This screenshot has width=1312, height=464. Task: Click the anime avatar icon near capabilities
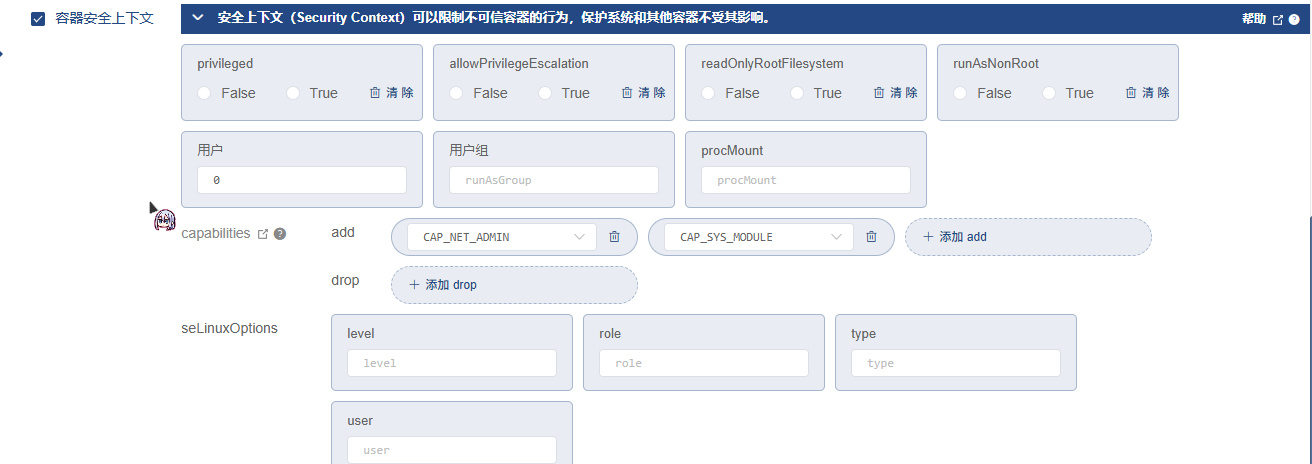[x=165, y=220]
